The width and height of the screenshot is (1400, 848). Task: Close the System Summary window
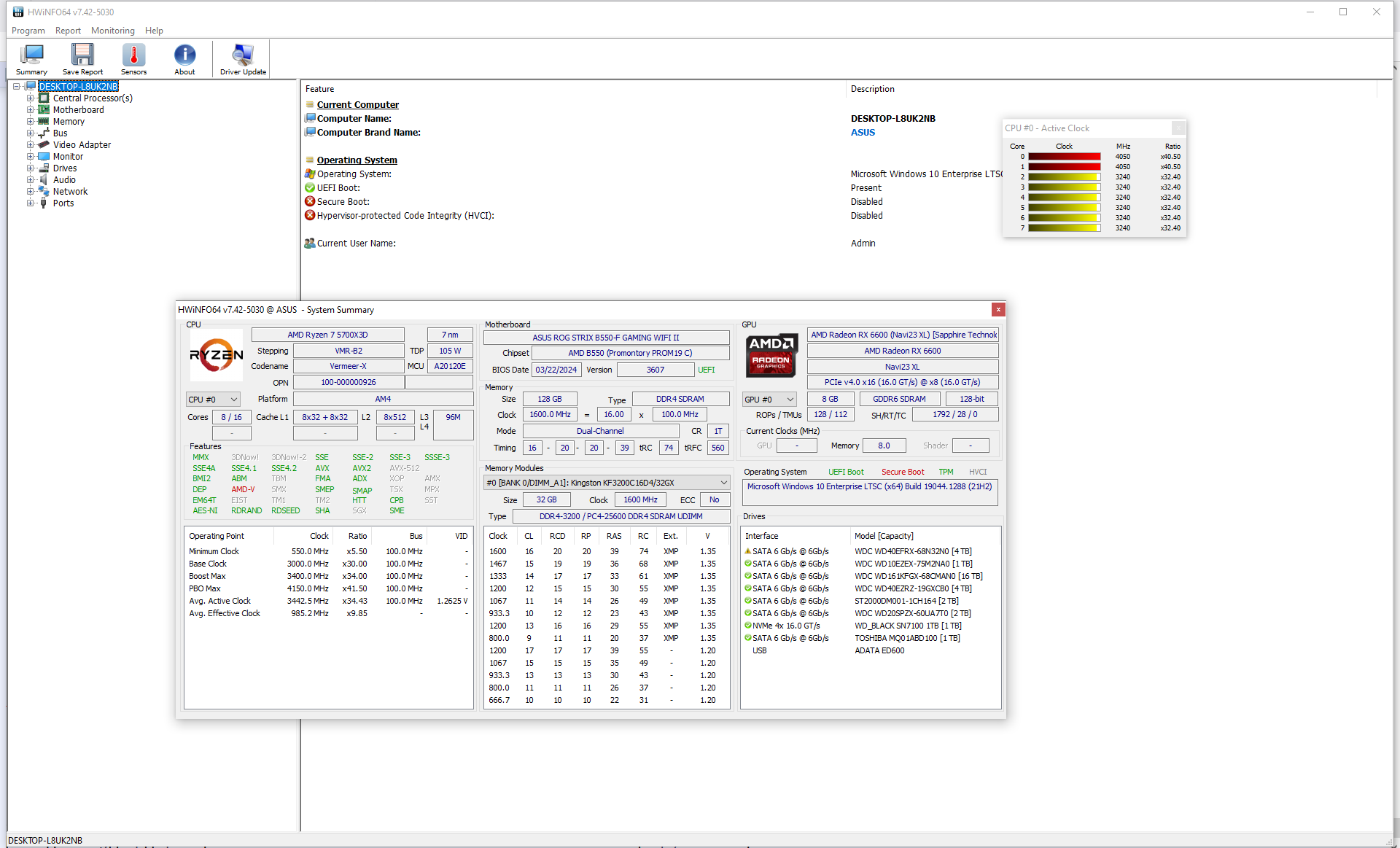(x=998, y=310)
